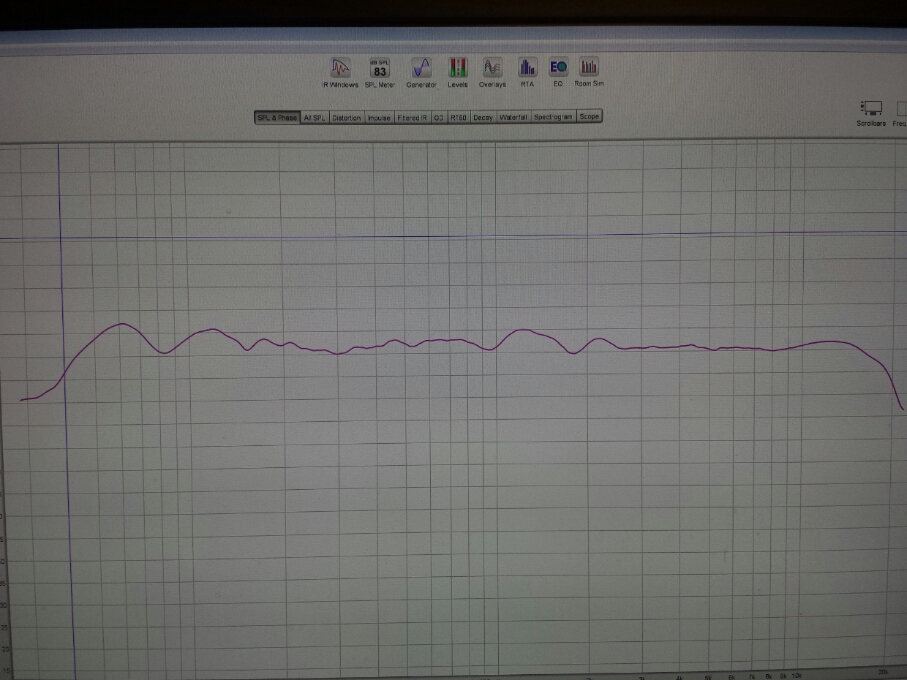Toggle the Freq axis control
Viewport: 907px width, 680px height.
[900, 113]
